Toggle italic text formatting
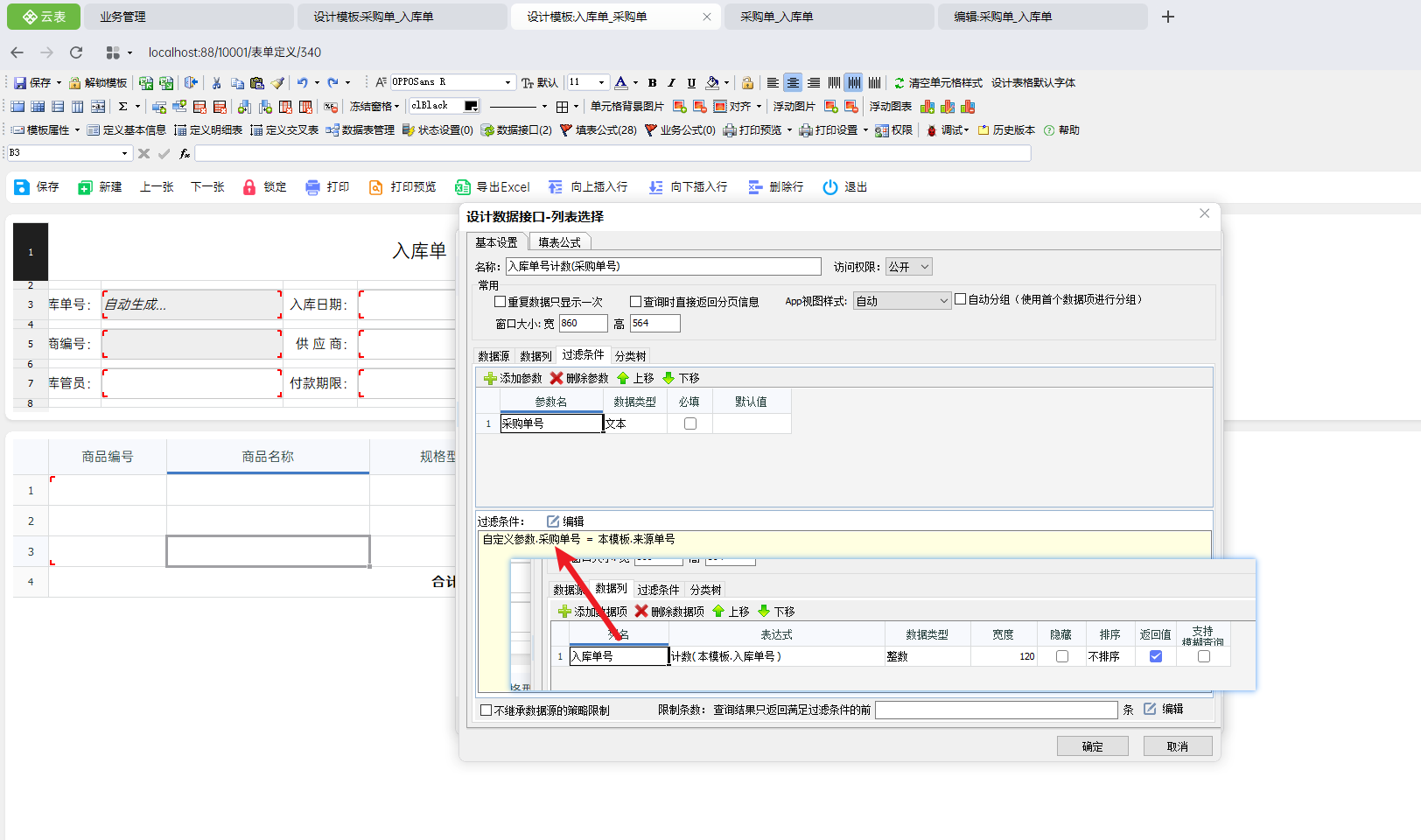The height and width of the screenshot is (840, 1421). pos(671,83)
